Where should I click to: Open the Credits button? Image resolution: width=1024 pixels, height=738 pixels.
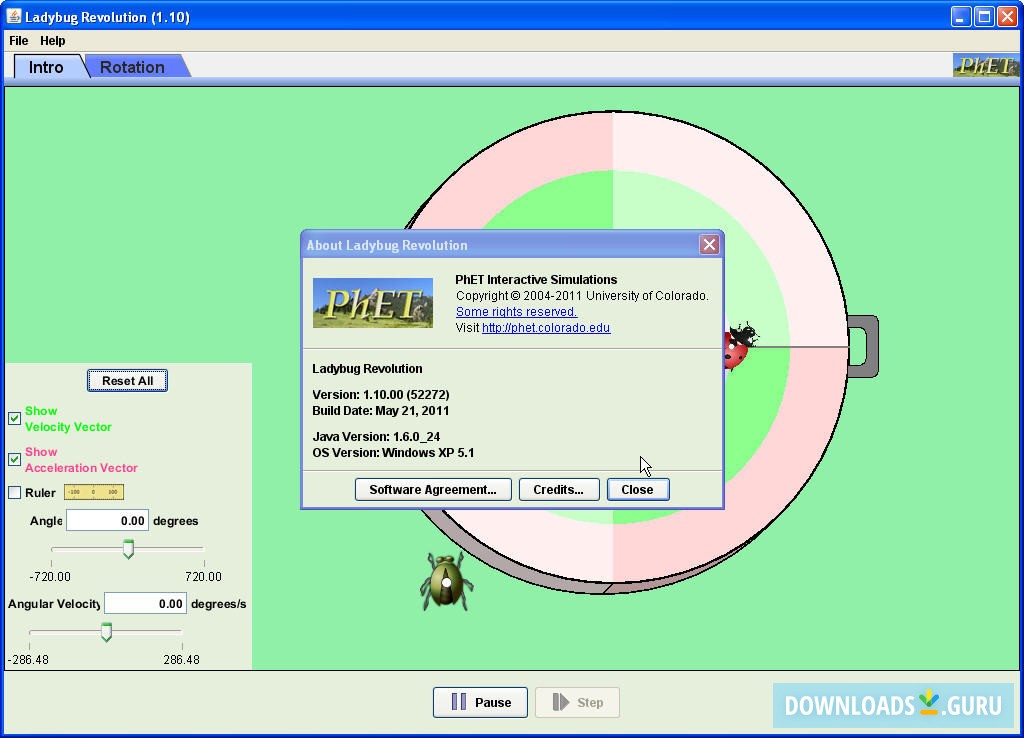558,490
